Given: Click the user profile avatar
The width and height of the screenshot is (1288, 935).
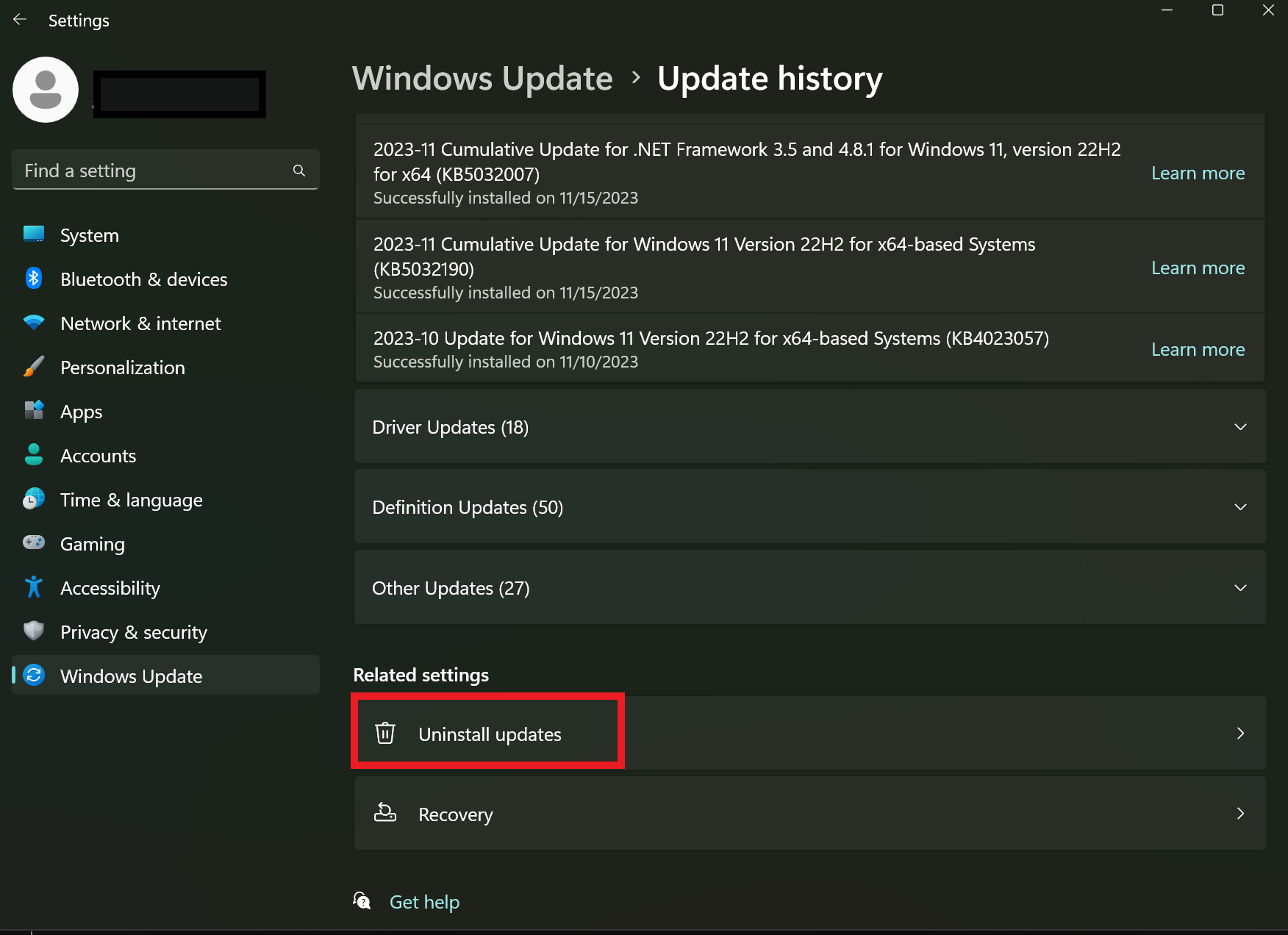Looking at the screenshot, I should [46, 90].
